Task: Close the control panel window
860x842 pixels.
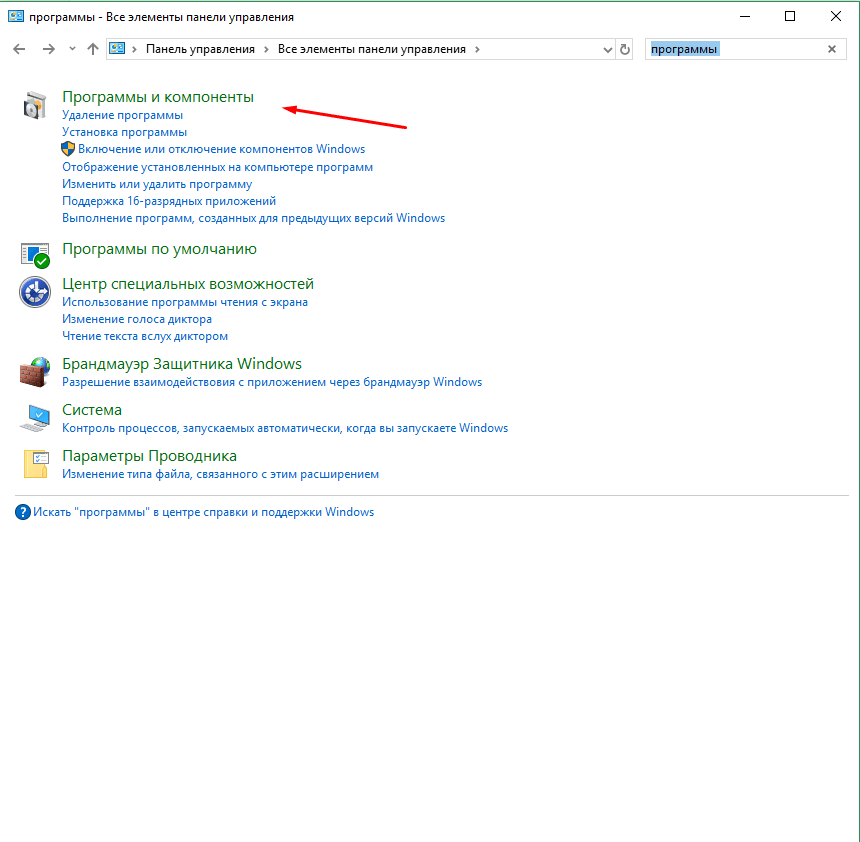Action: pyautogui.click(x=836, y=16)
